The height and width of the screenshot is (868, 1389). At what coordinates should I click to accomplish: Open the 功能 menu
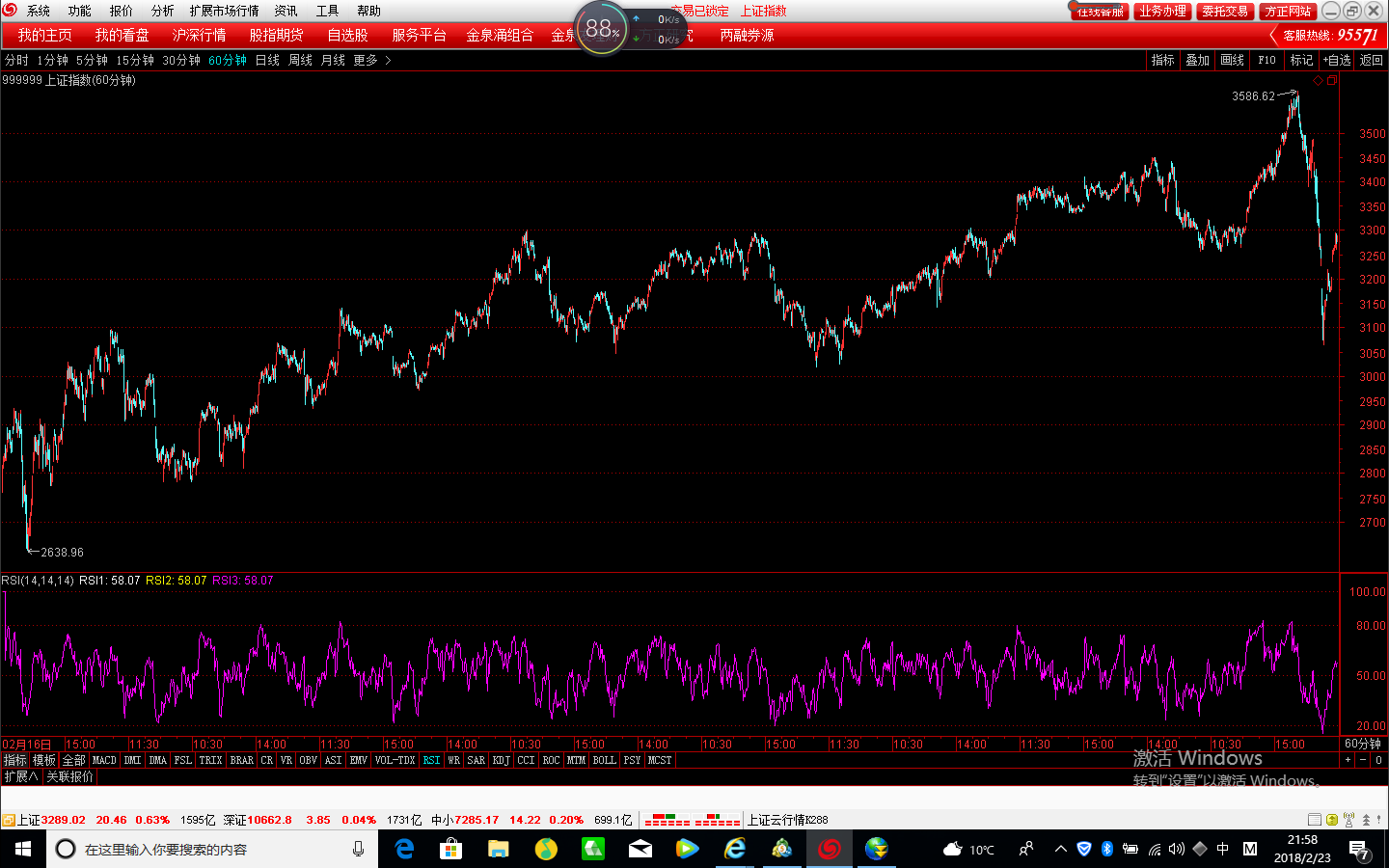(x=79, y=11)
